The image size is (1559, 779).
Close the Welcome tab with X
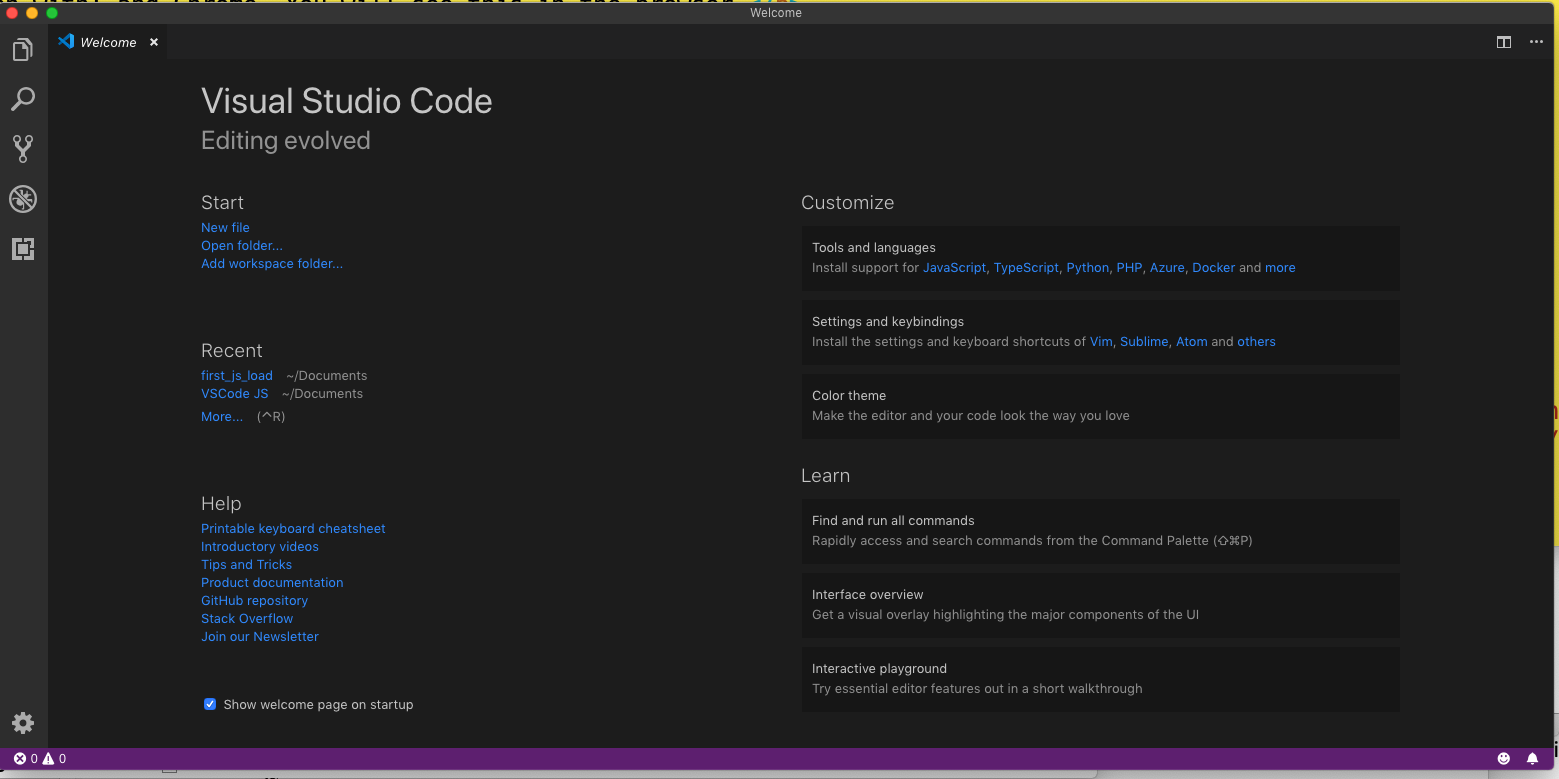point(154,42)
